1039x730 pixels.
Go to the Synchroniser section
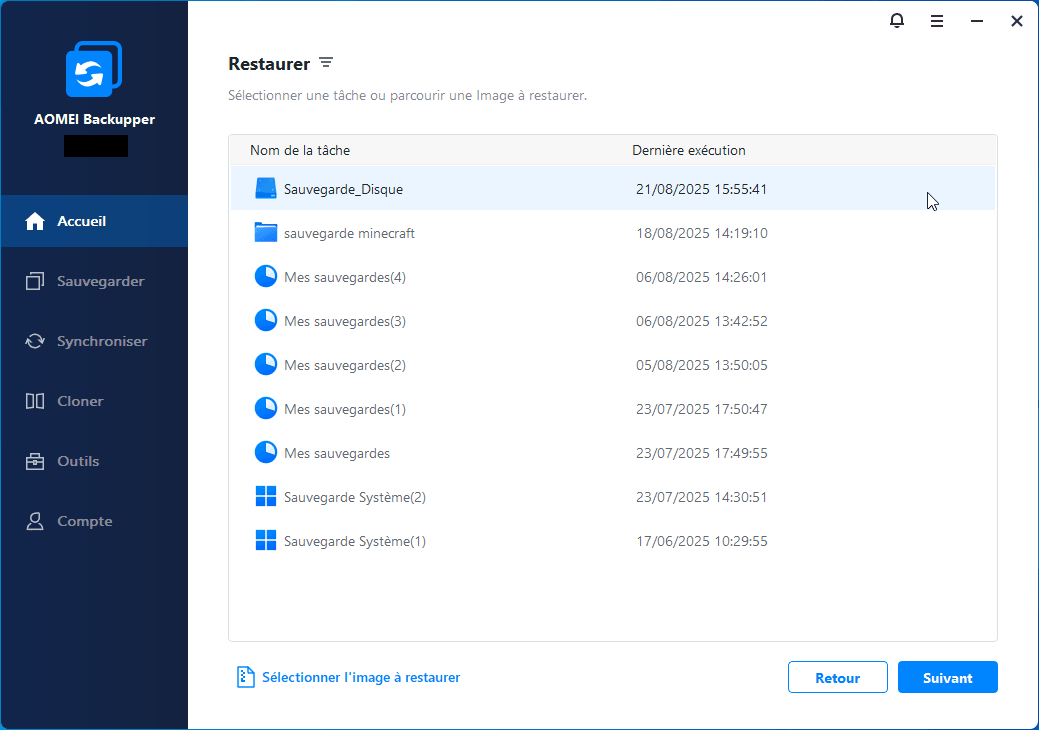click(x=94, y=341)
